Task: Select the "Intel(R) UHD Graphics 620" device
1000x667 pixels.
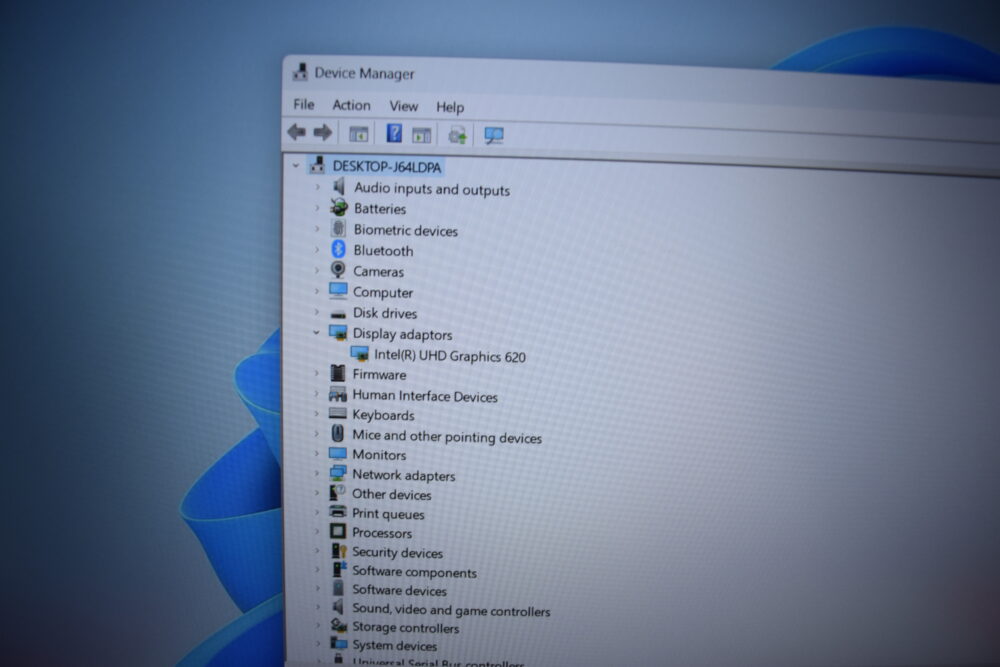Action: tap(450, 356)
